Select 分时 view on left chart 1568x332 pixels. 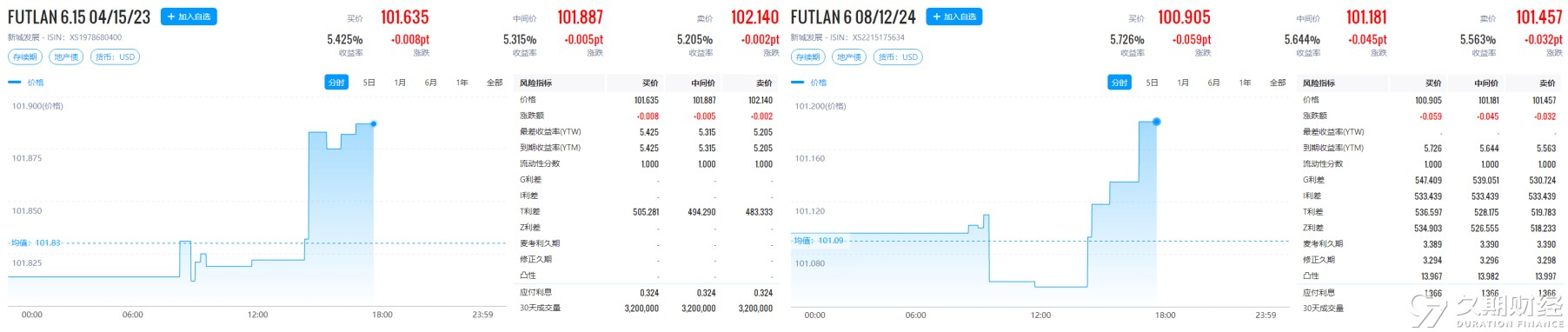point(336,83)
